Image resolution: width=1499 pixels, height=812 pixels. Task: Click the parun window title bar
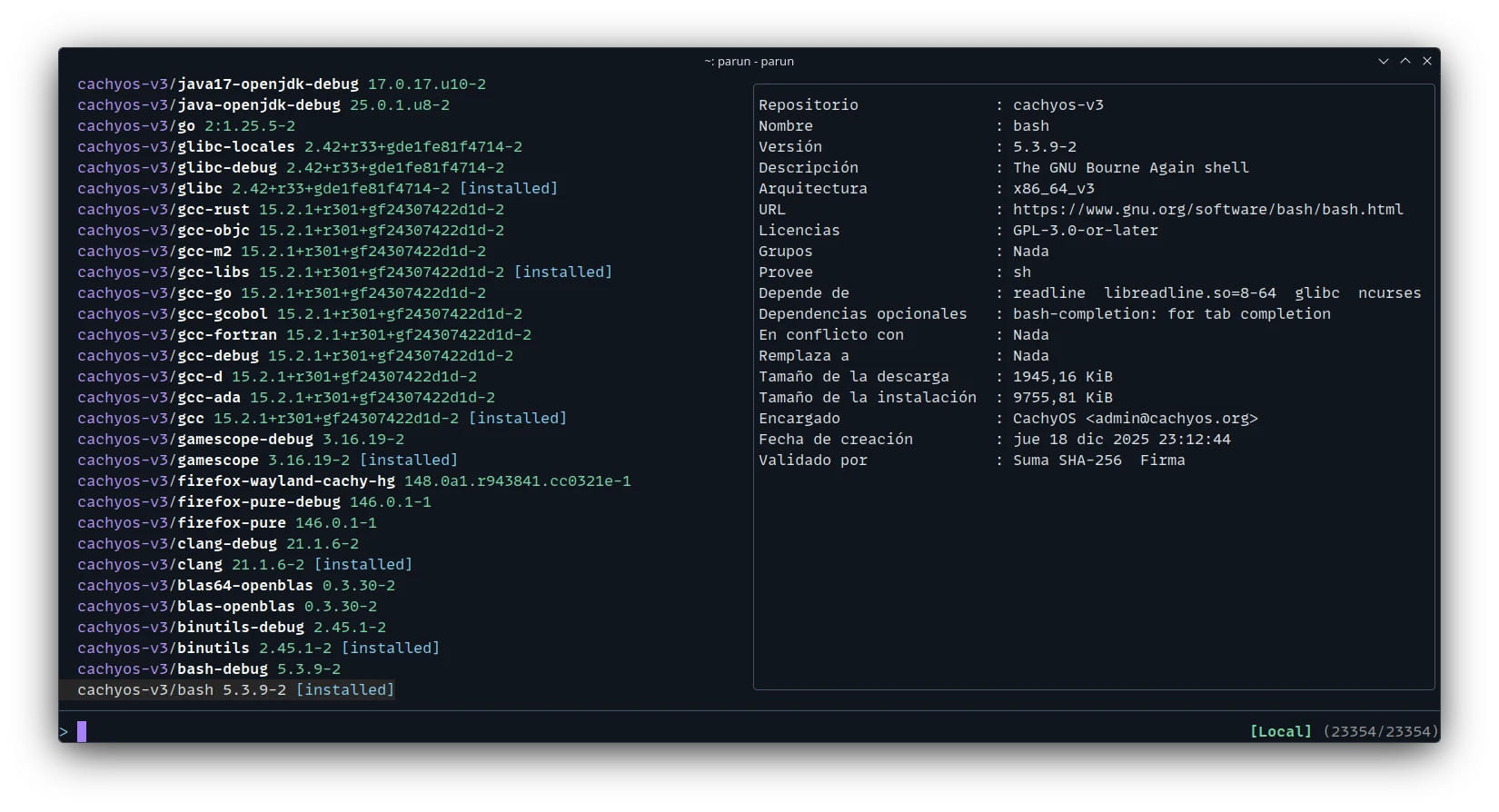click(x=749, y=61)
